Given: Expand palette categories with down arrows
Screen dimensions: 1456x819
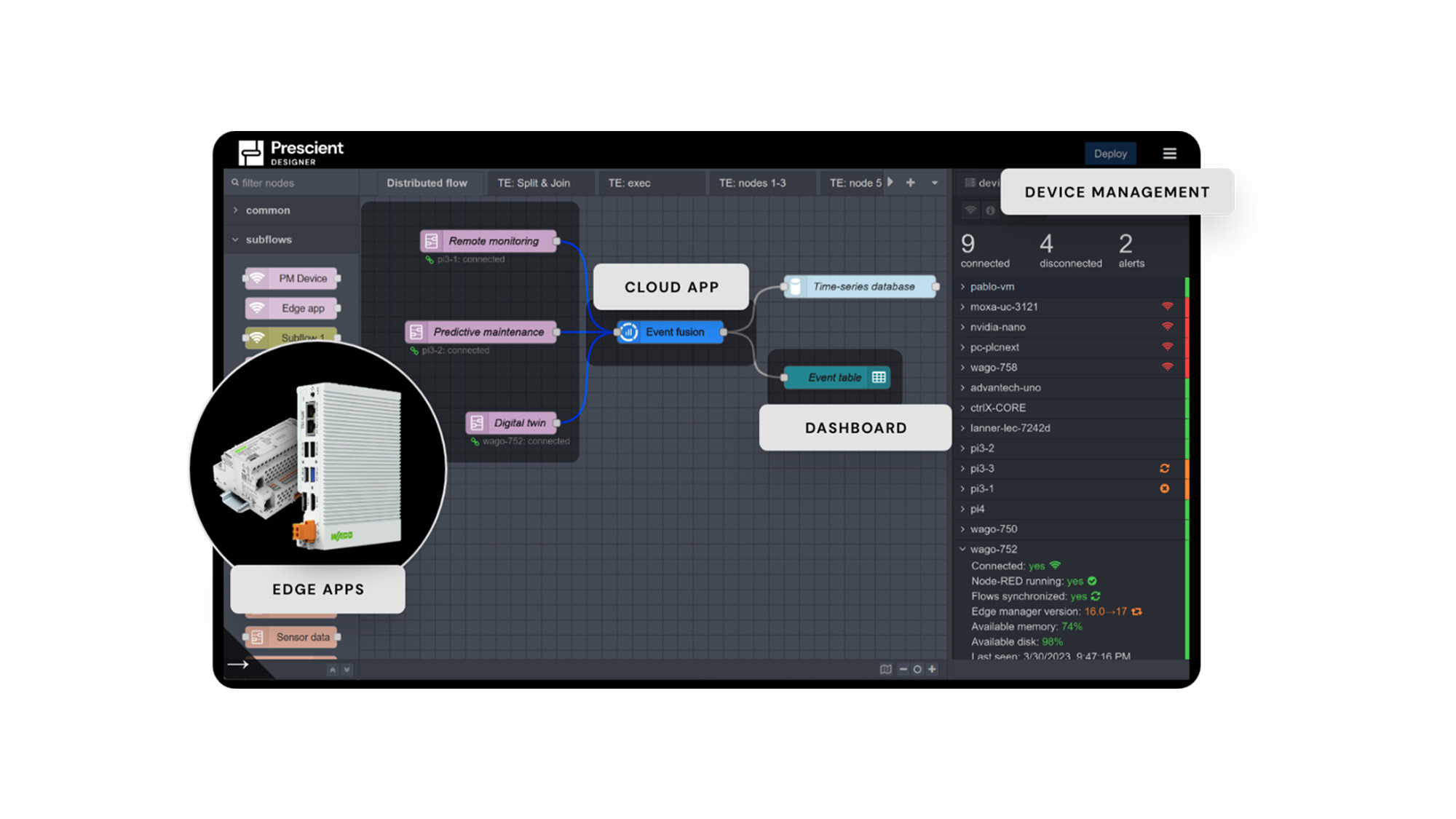Looking at the screenshot, I should (347, 670).
